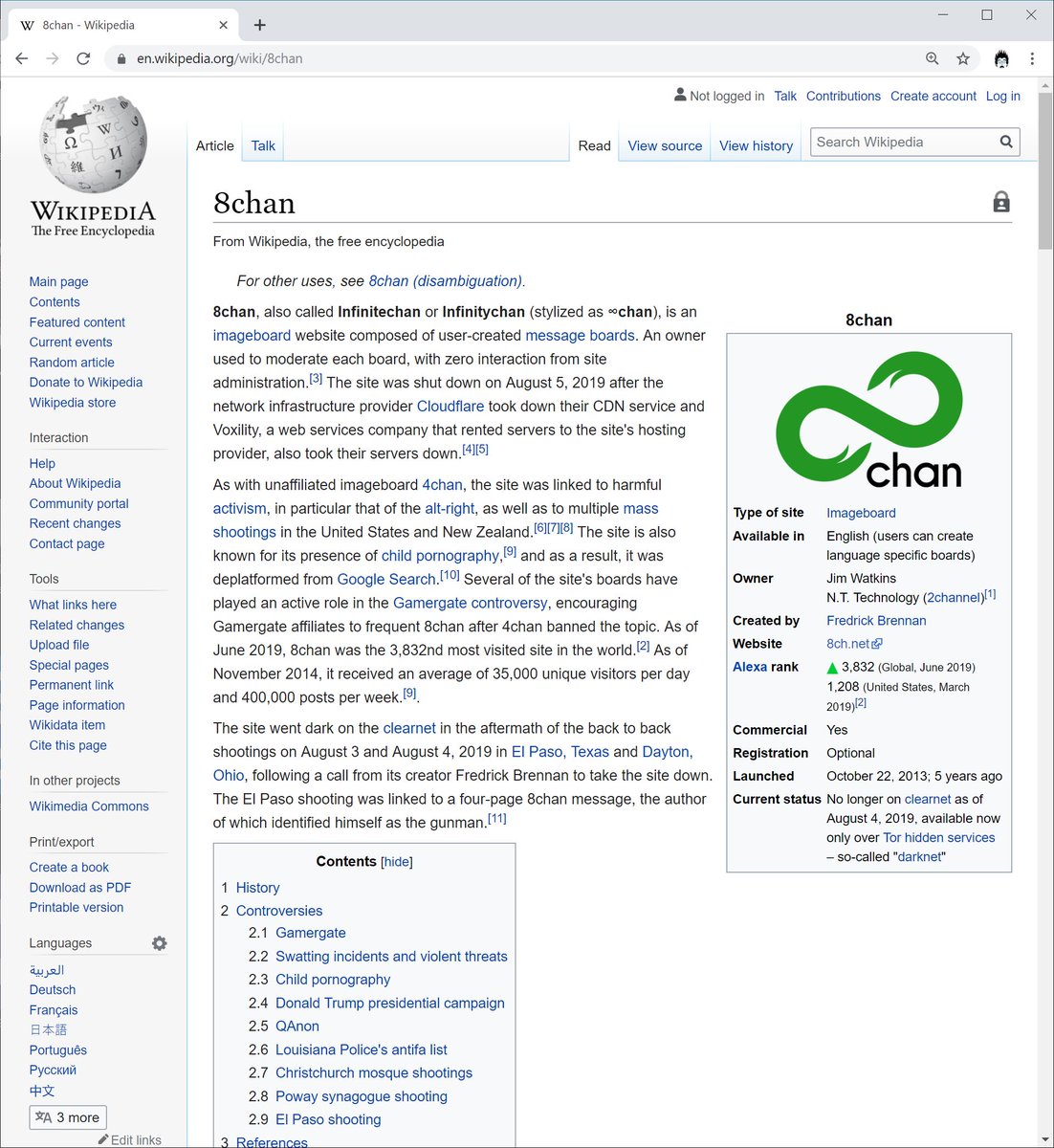The width and height of the screenshot is (1054, 1148).
Task: Open Donate to Wikipedia link
Action: point(86,382)
